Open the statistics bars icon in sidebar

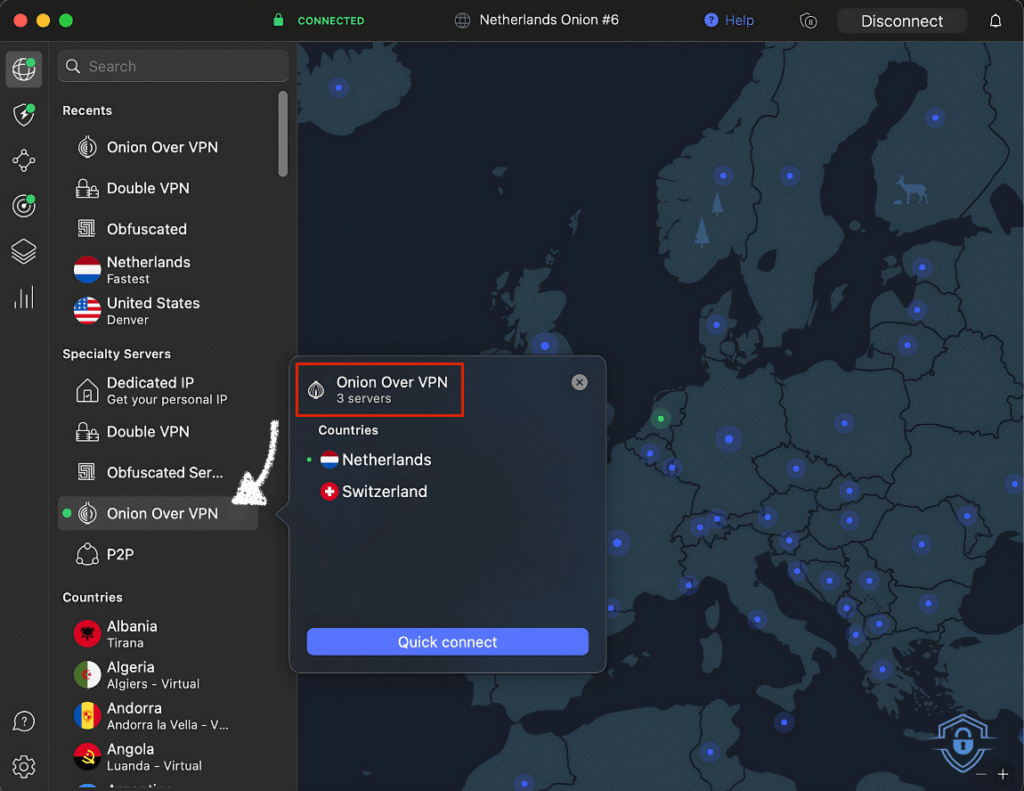click(x=24, y=298)
